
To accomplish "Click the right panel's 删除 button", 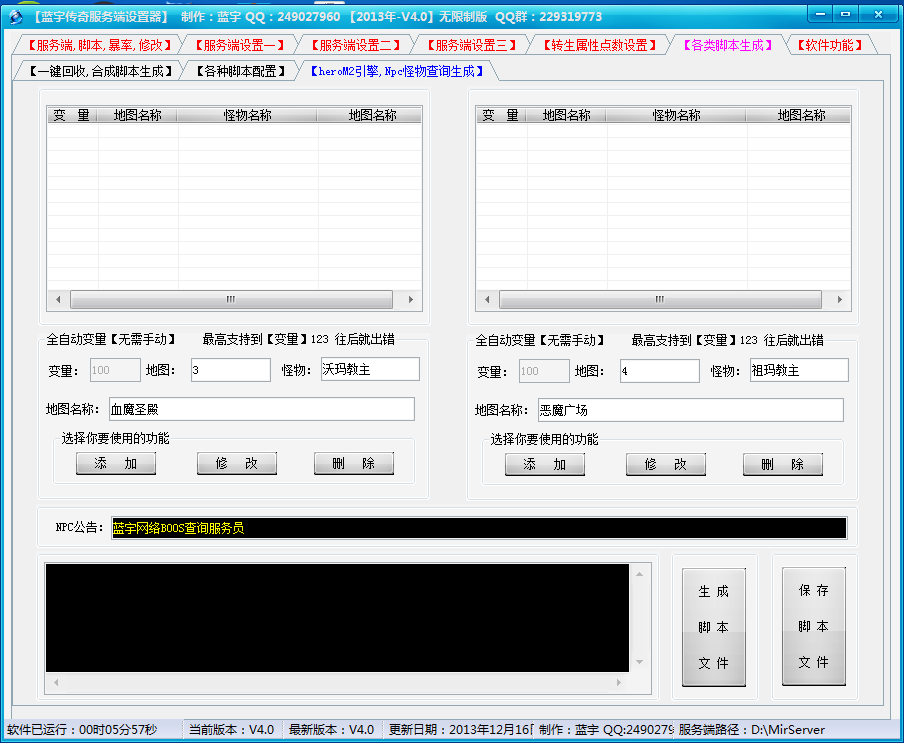I will tap(783, 465).
